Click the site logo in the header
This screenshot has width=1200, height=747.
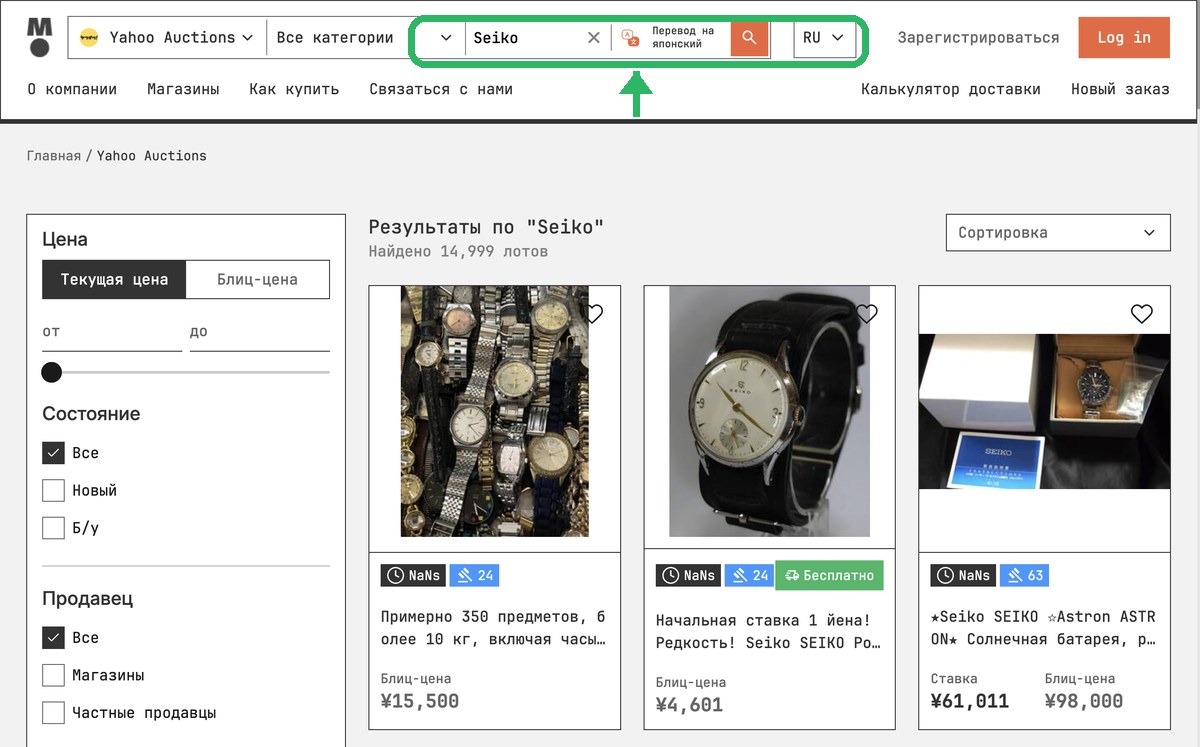pyautogui.click(x=39, y=37)
